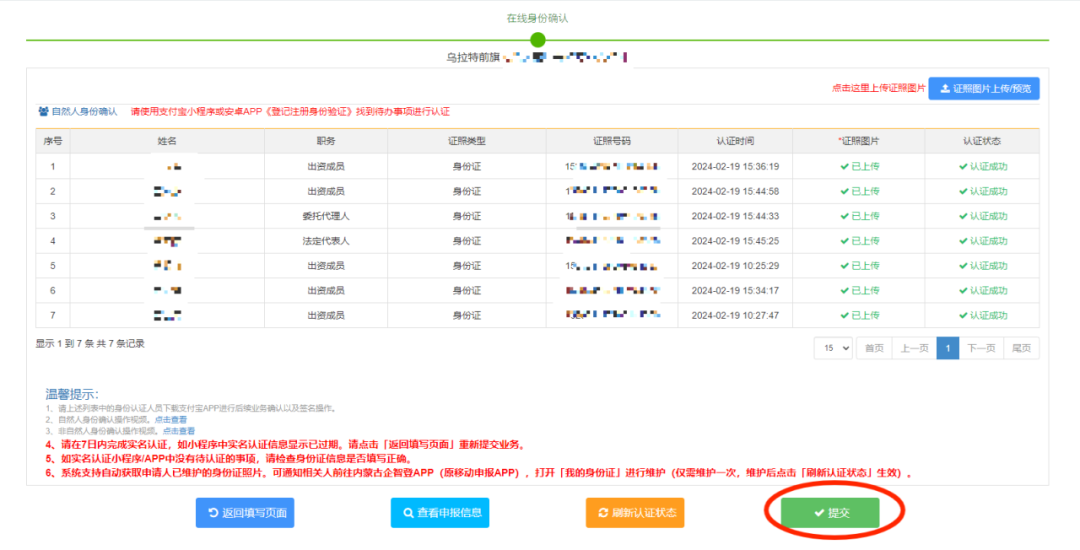This screenshot has height=550, width=1080.
Task: Click 显示 1 到 7 条 record count text
Action: pos(90,343)
